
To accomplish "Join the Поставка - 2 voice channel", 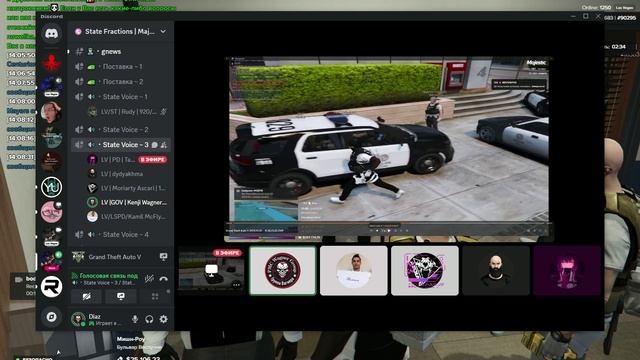I will 121,82.
